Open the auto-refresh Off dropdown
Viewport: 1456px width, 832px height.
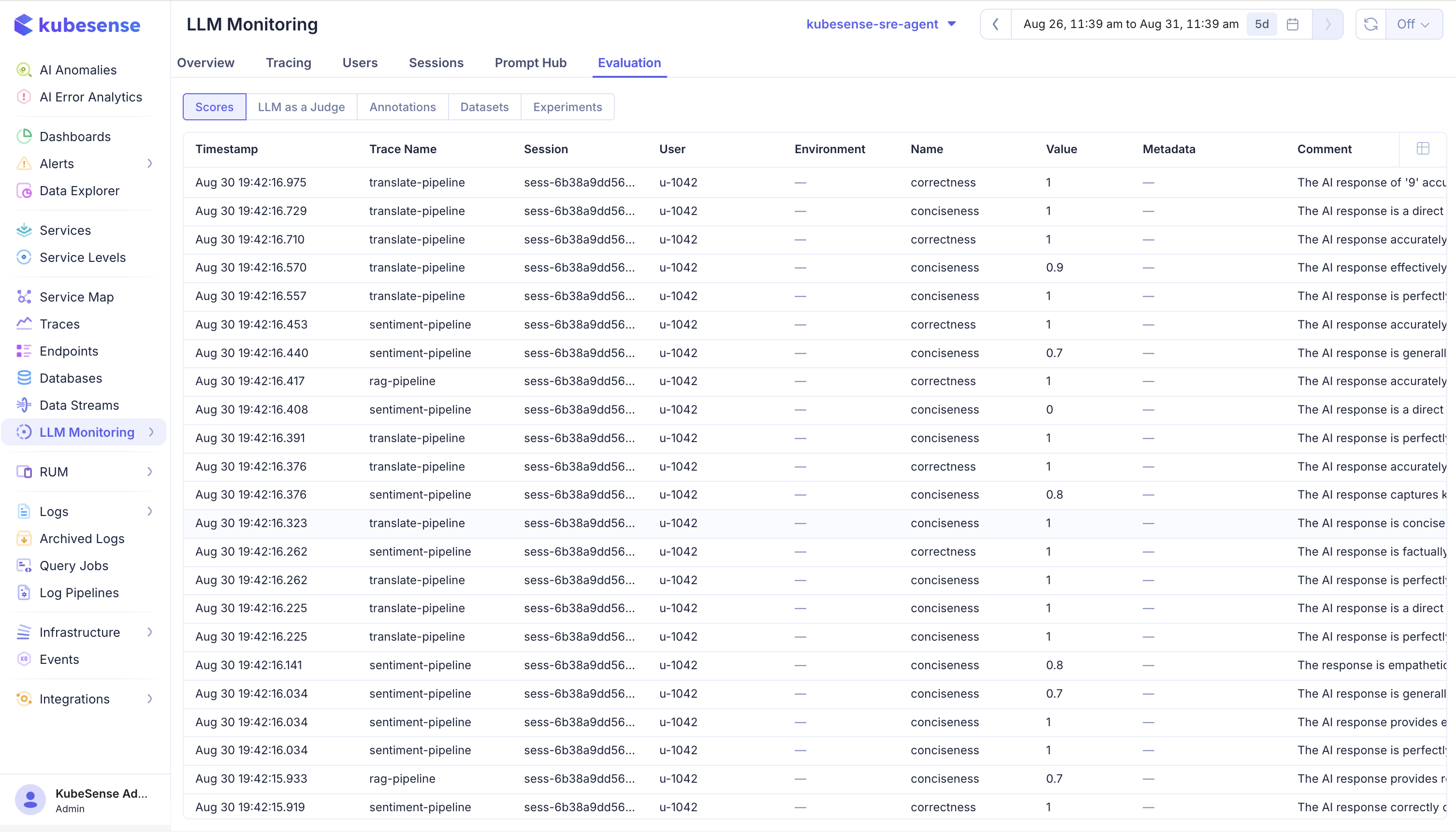pyautogui.click(x=1413, y=24)
